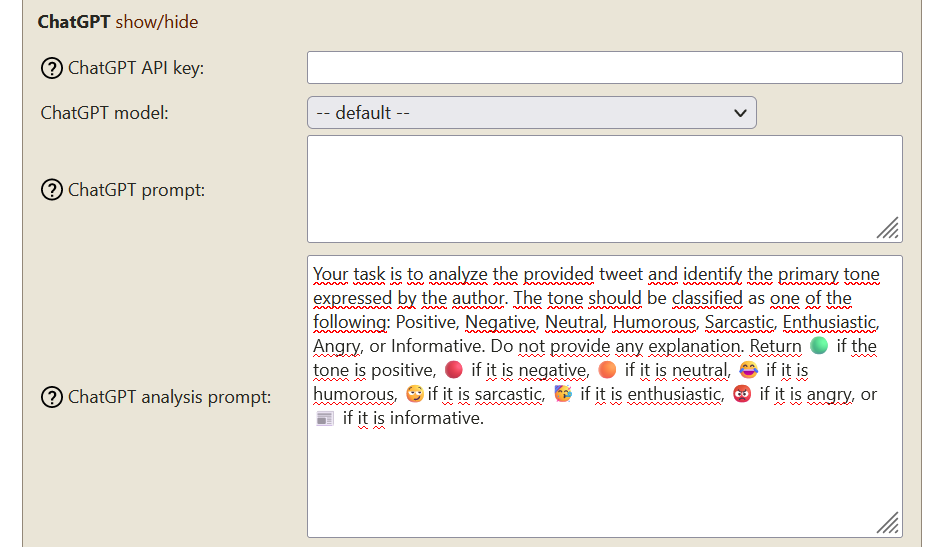Click help icon next to ChatGPT analysis prompt
This screenshot has height=547, width=931.
[x=51, y=398]
